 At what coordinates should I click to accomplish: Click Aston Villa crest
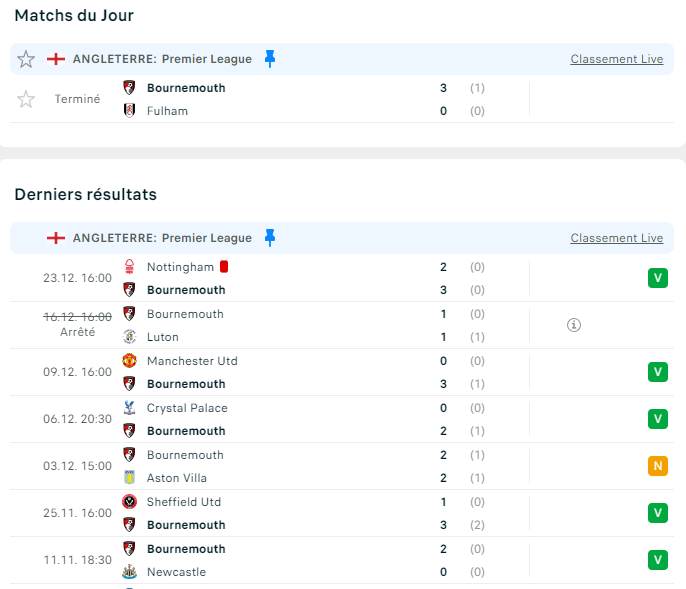(x=129, y=477)
